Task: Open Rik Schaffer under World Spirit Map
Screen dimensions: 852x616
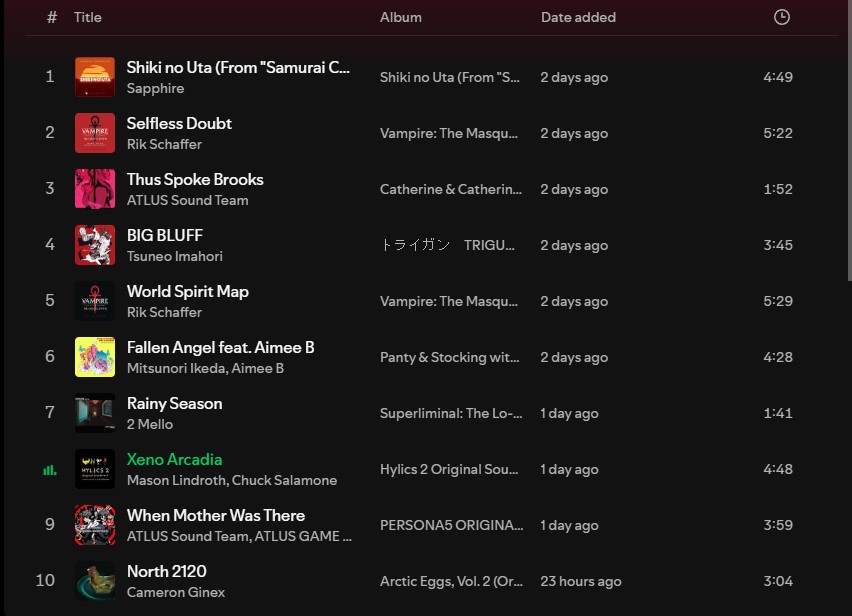Action: (x=164, y=312)
